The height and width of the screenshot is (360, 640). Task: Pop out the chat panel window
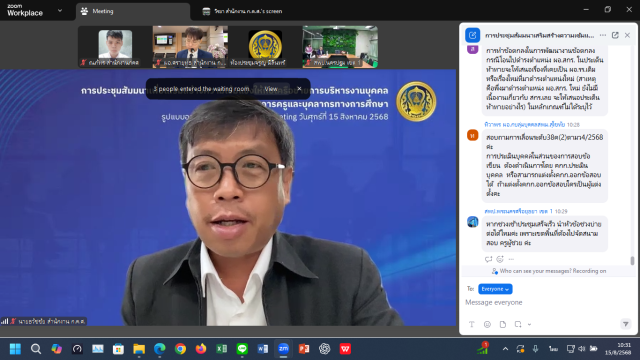(x=615, y=35)
